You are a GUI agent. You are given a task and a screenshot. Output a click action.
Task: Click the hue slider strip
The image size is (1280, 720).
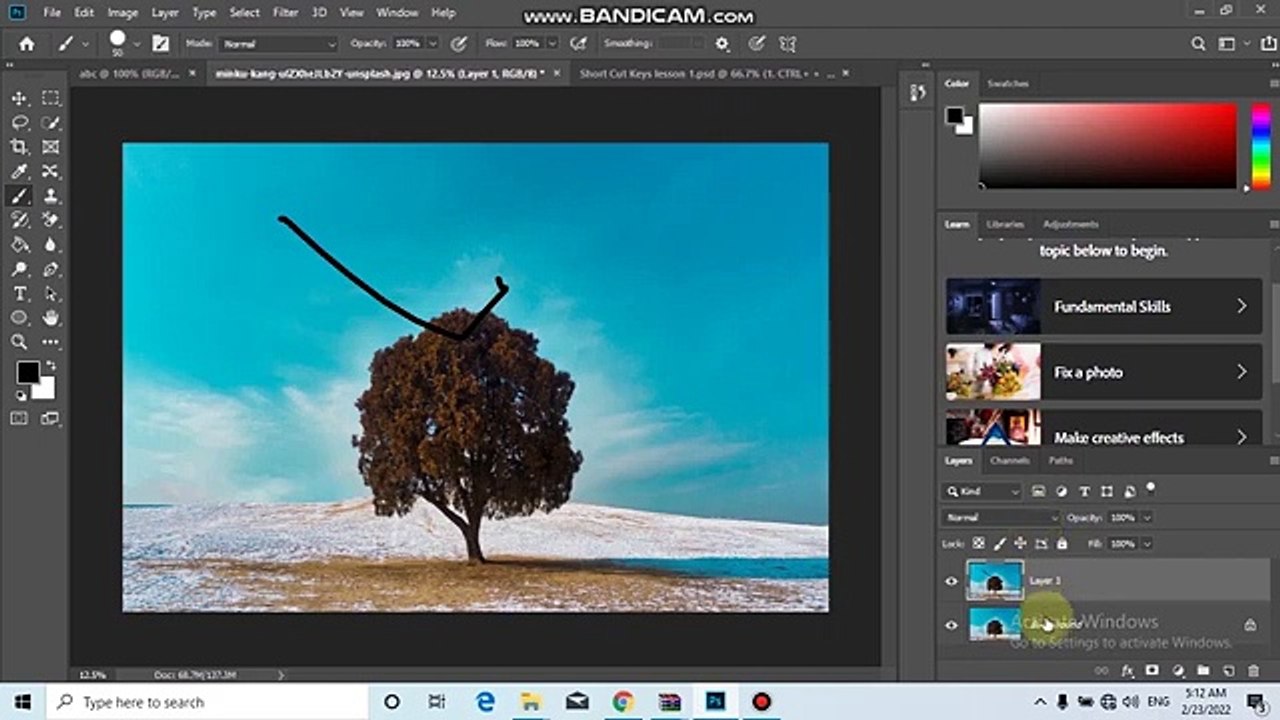coord(1261,145)
